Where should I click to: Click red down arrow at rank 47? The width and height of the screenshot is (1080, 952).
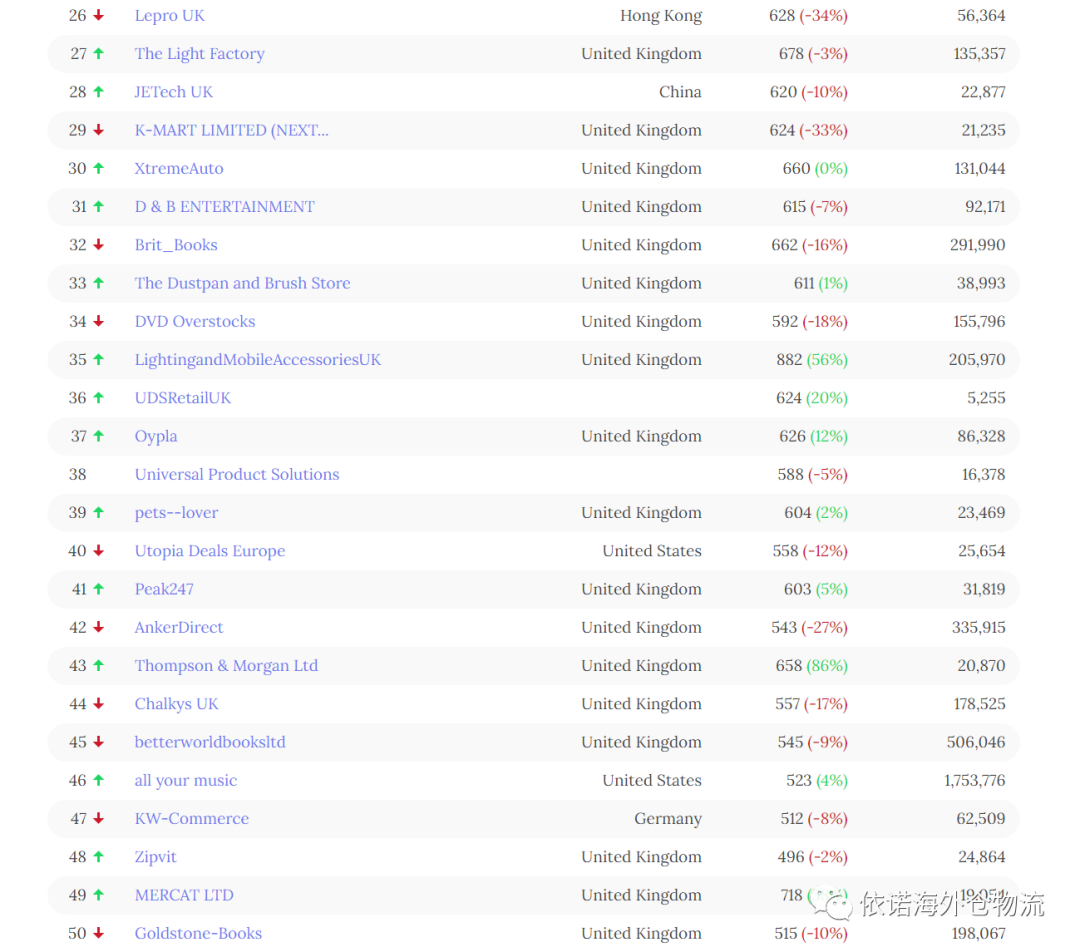pyautogui.click(x=98, y=818)
